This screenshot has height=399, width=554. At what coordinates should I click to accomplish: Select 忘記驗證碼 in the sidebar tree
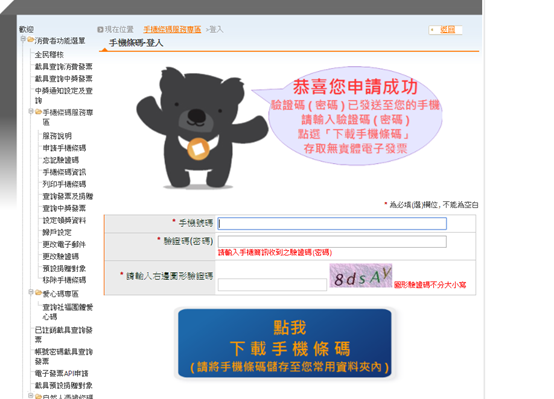(61, 160)
